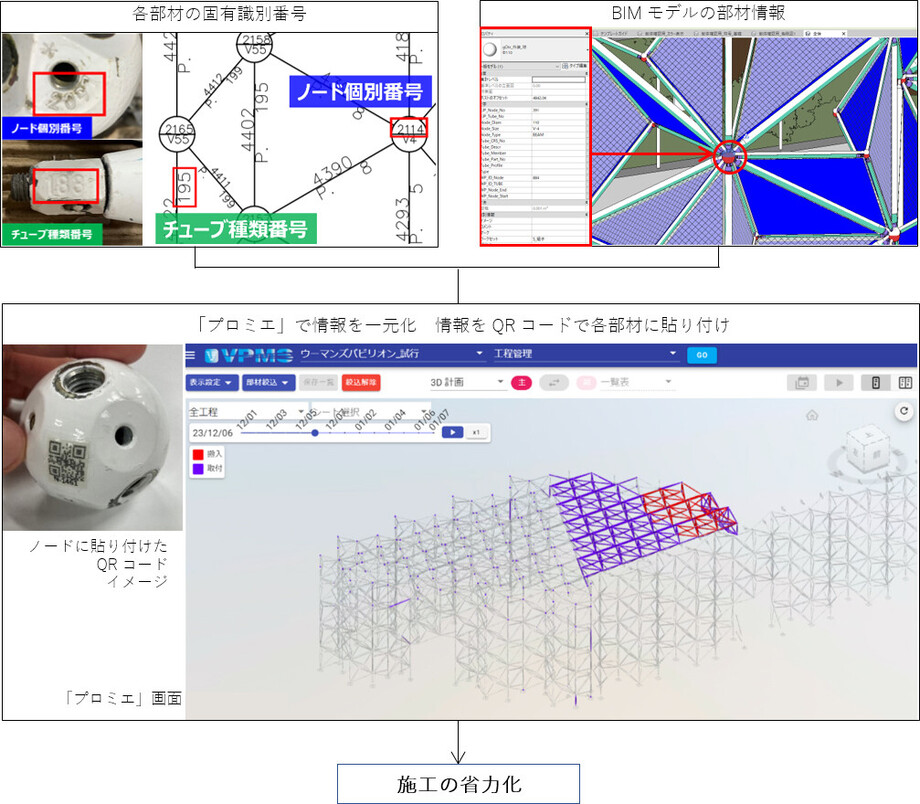The image size is (920, 804).
Task: Open the VPMS hamburger menu
Action: (x=190, y=355)
